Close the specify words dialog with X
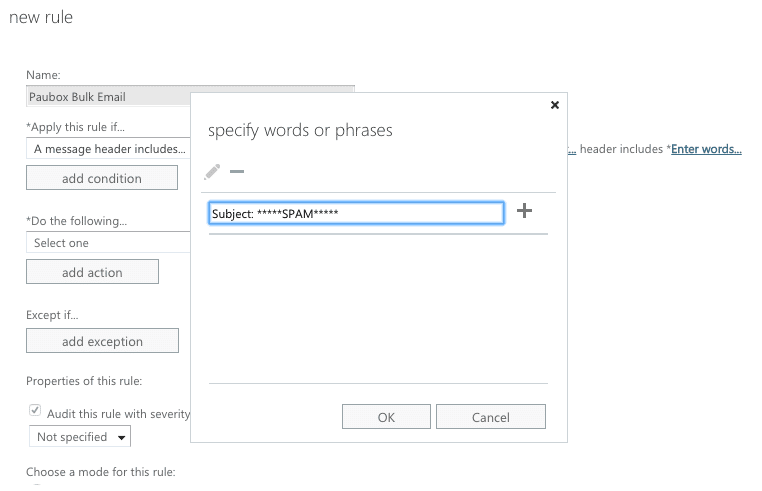This screenshot has width=762, height=491. (555, 104)
